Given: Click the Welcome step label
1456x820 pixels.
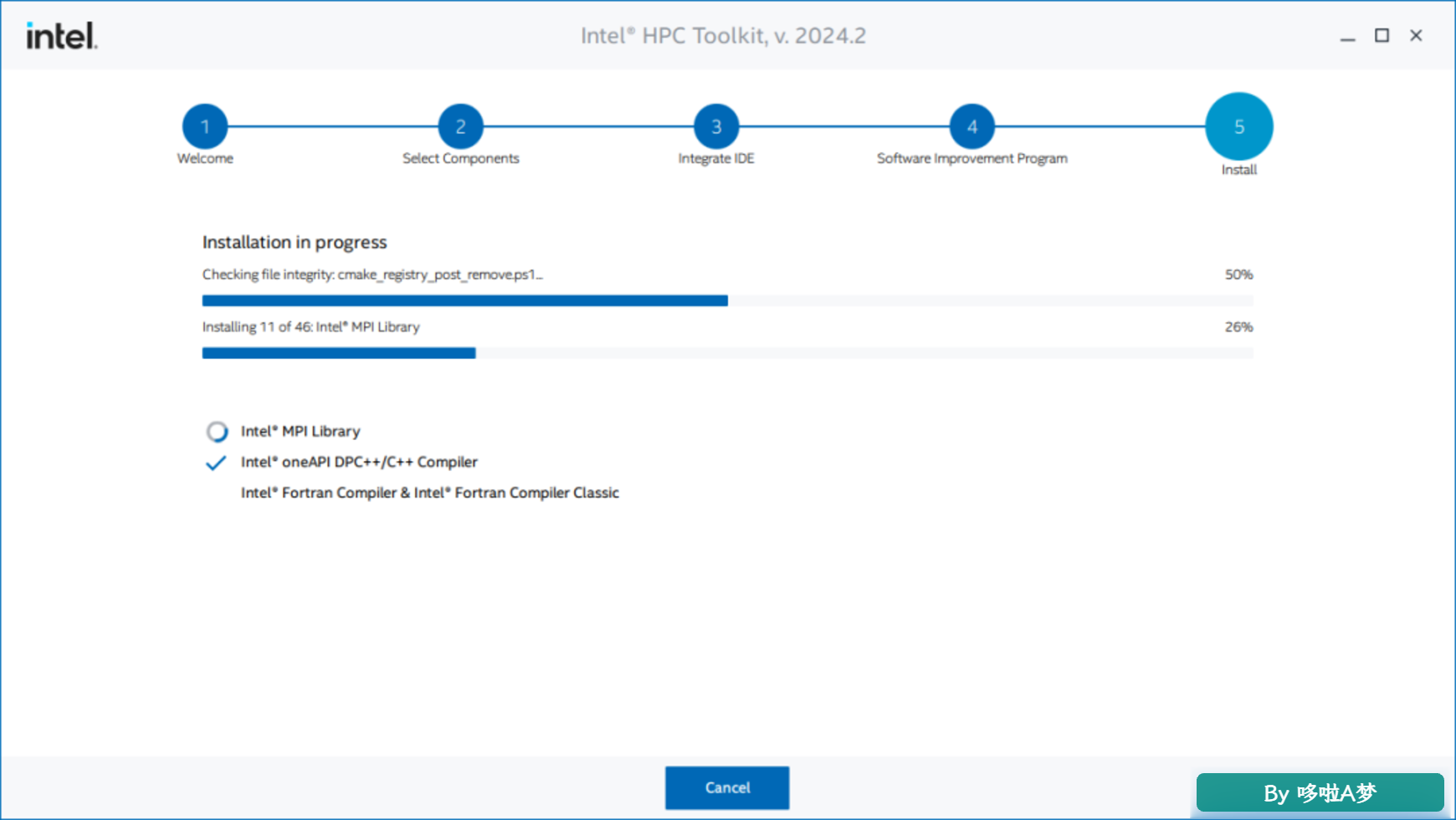Looking at the screenshot, I should coord(205,158).
